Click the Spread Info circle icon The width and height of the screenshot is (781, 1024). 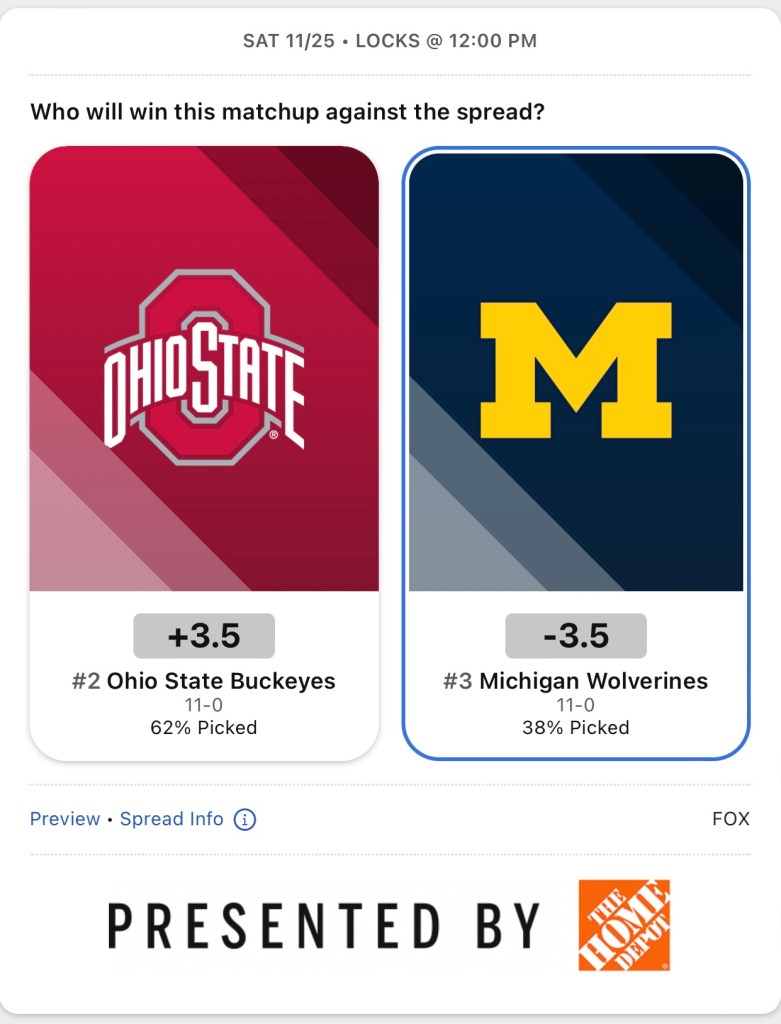pos(245,820)
